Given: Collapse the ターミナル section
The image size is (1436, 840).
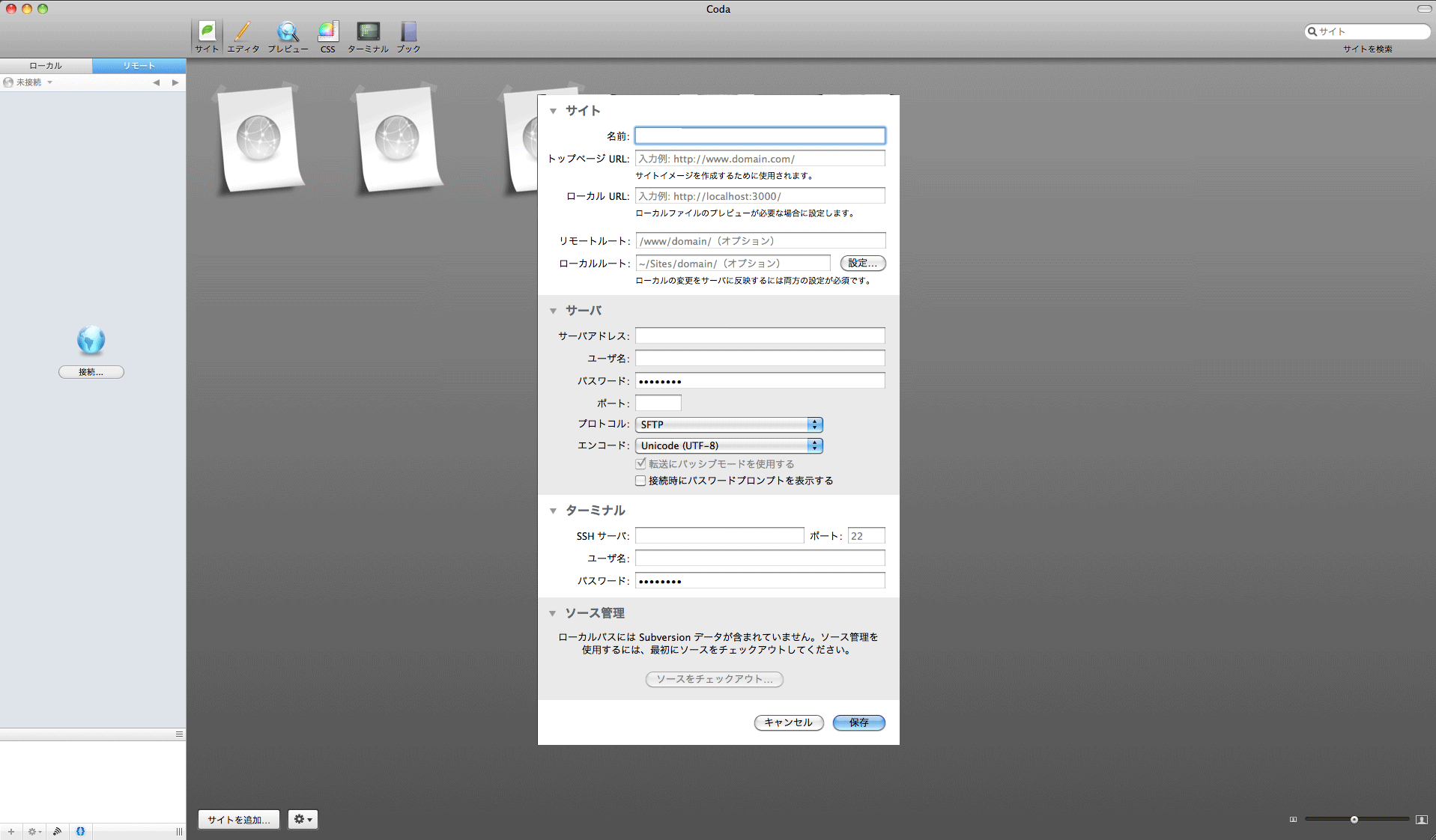Looking at the screenshot, I should coord(553,511).
